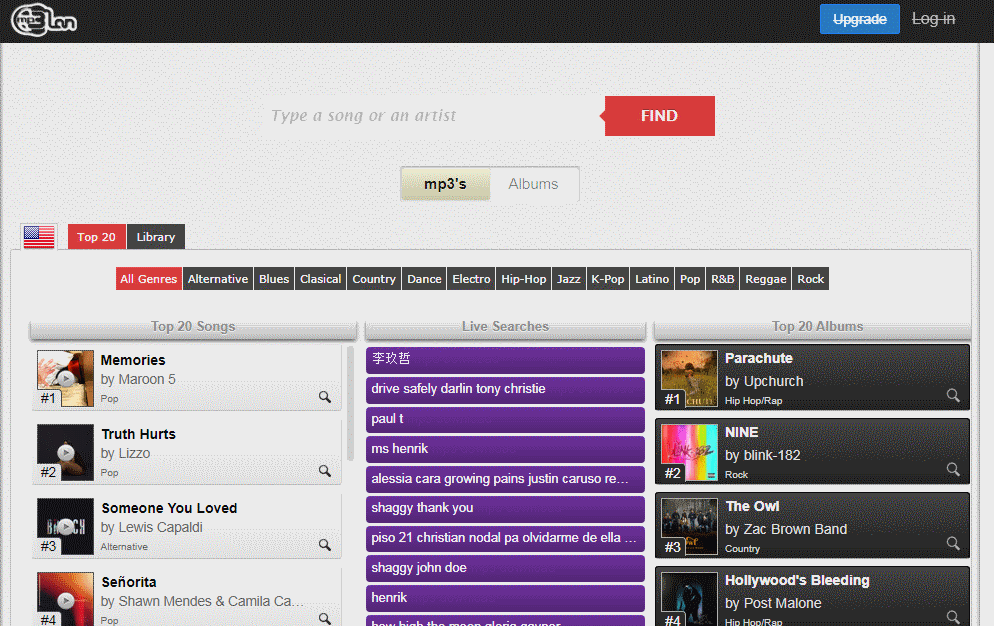Click magnifier icon on Someone You Loved
Viewport: 994px width, 626px height.
(325, 545)
